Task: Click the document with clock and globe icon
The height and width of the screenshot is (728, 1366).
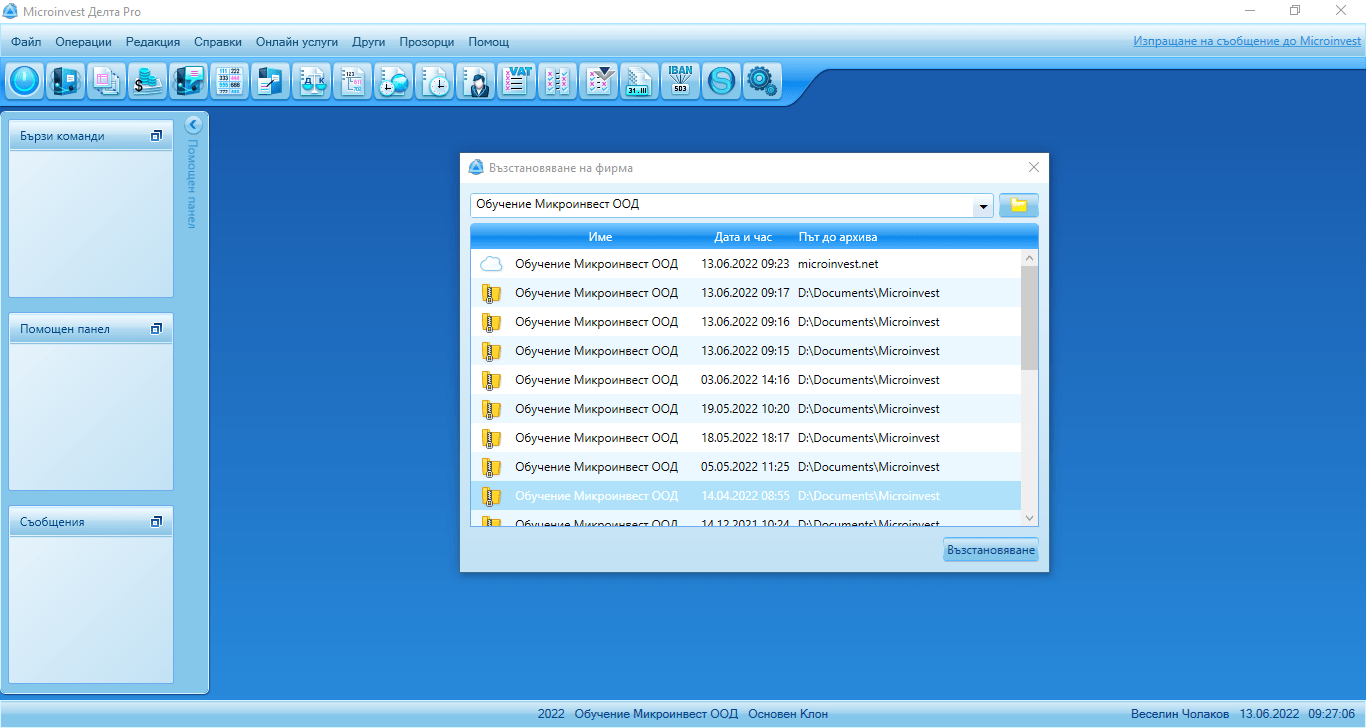Action: coord(393,80)
